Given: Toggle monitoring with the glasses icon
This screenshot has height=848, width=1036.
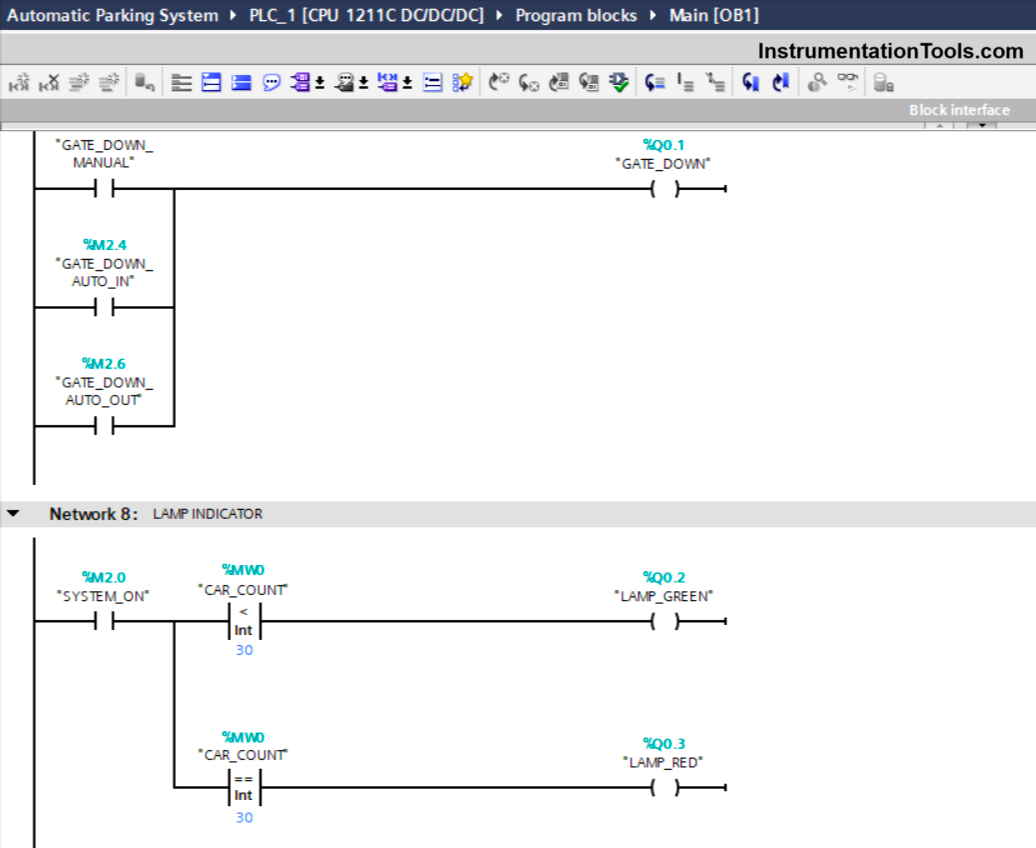Looking at the screenshot, I should coord(848,83).
